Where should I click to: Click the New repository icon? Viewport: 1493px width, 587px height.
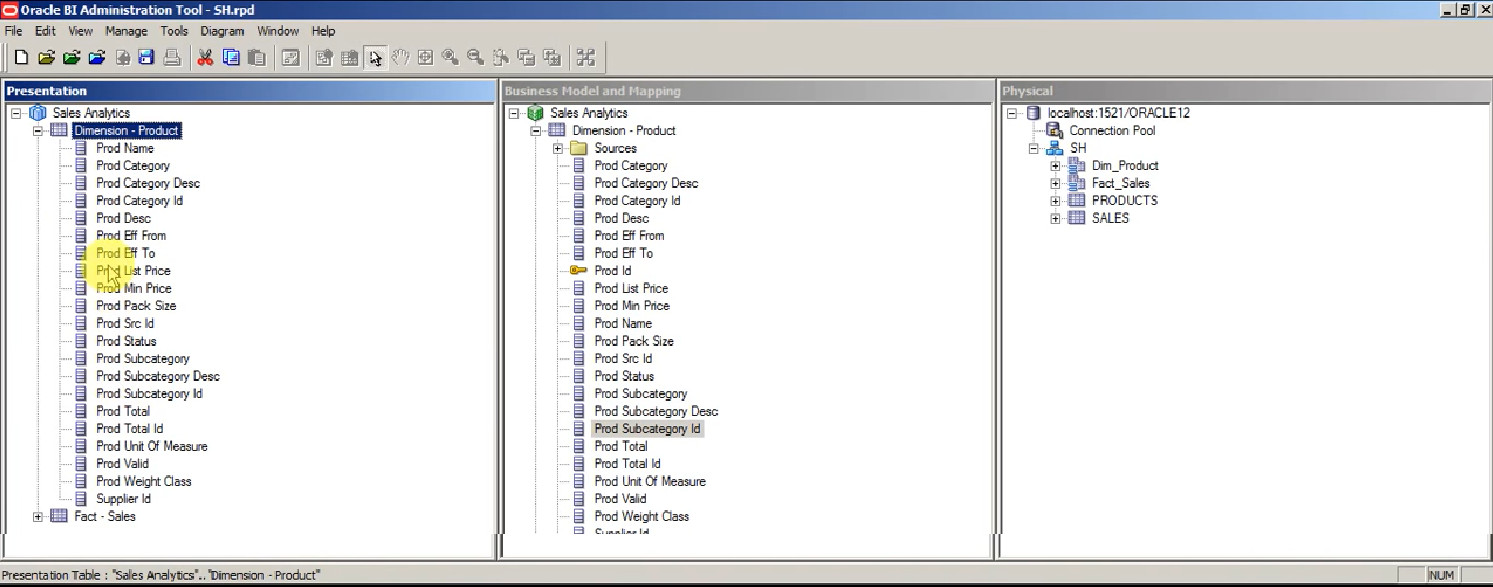20,57
